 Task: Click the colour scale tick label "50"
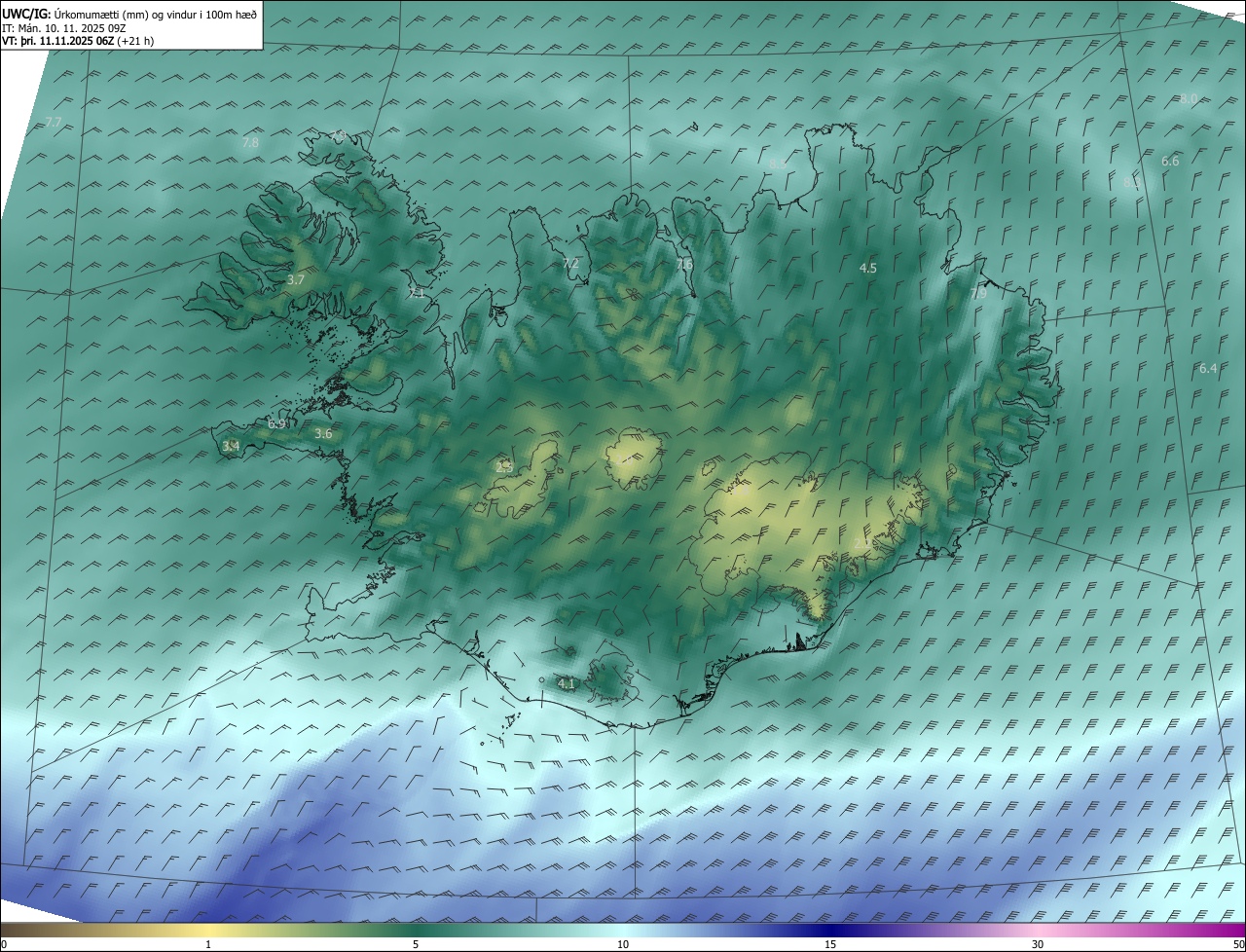coord(1239,944)
